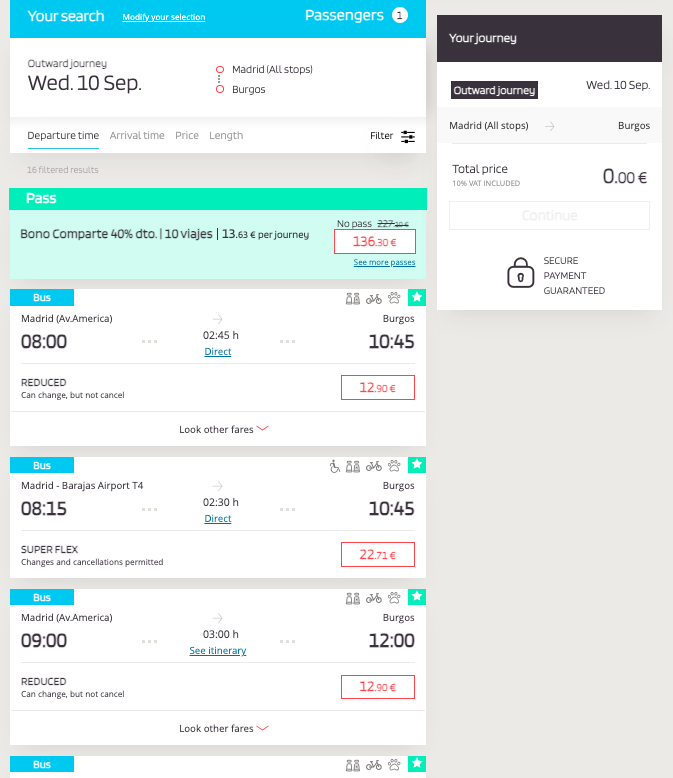This screenshot has width=673, height=778.
Task: Expand other fares for 08:00 bus
Action: click(224, 429)
